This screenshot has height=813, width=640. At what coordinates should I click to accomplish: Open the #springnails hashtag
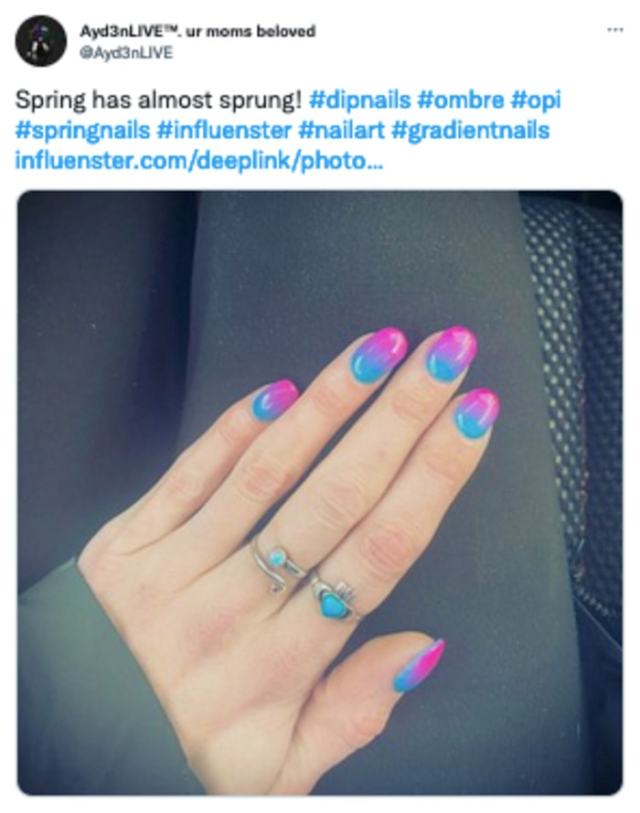82,130
